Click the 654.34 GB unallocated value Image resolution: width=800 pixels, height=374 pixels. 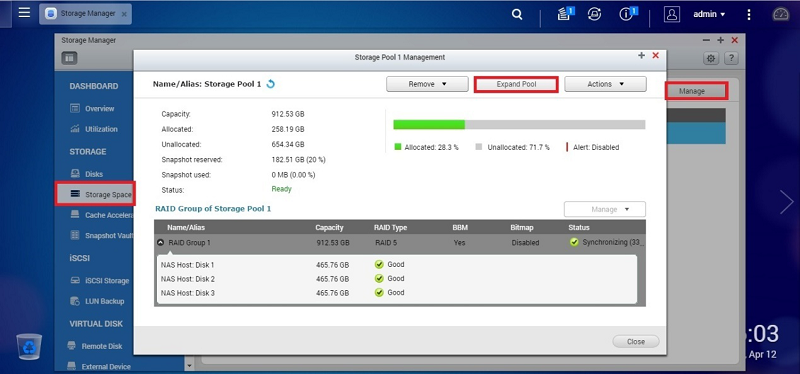click(288, 144)
